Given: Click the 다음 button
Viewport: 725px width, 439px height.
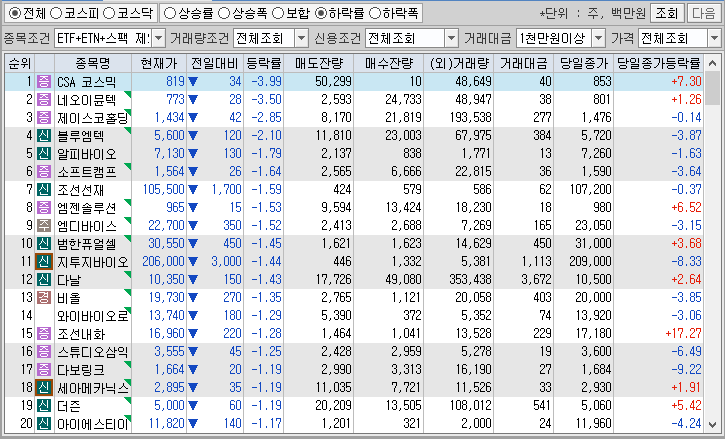Looking at the screenshot, I should (703, 13).
